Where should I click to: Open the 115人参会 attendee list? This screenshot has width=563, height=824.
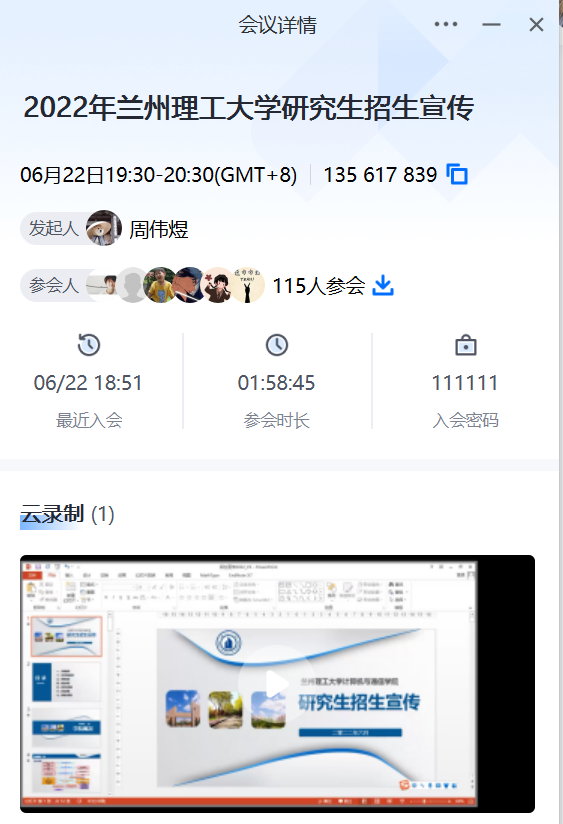click(x=319, y=286)
